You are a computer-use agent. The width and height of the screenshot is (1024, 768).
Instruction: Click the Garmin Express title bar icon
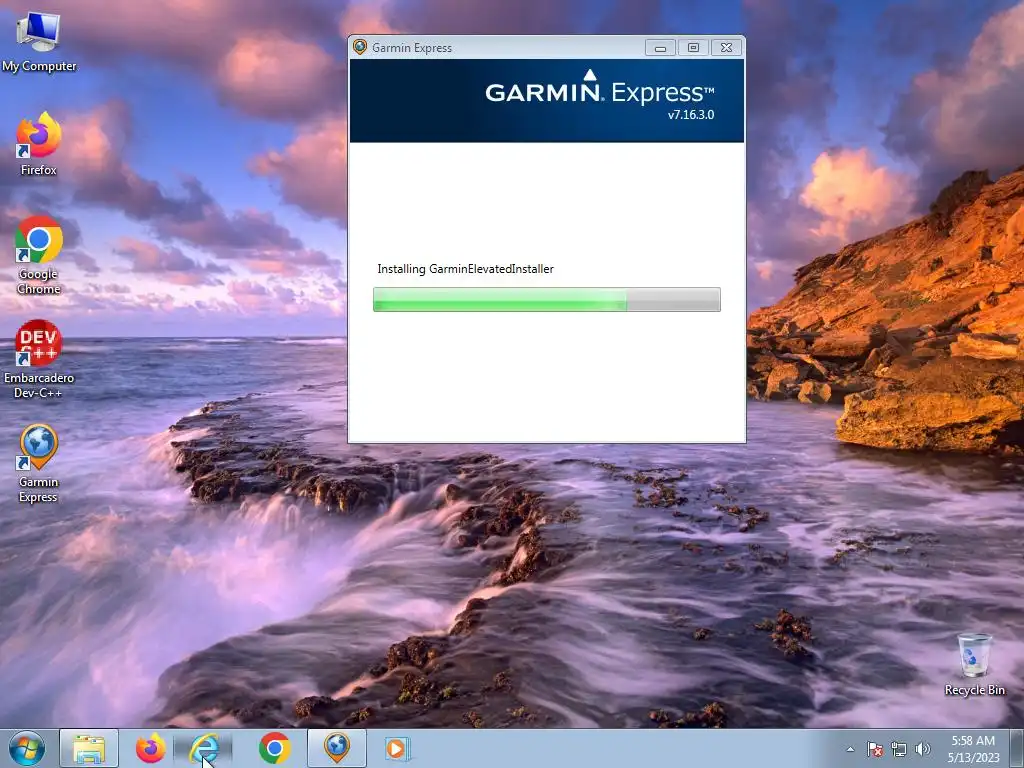pyautogui.click(x=359, y=47)
